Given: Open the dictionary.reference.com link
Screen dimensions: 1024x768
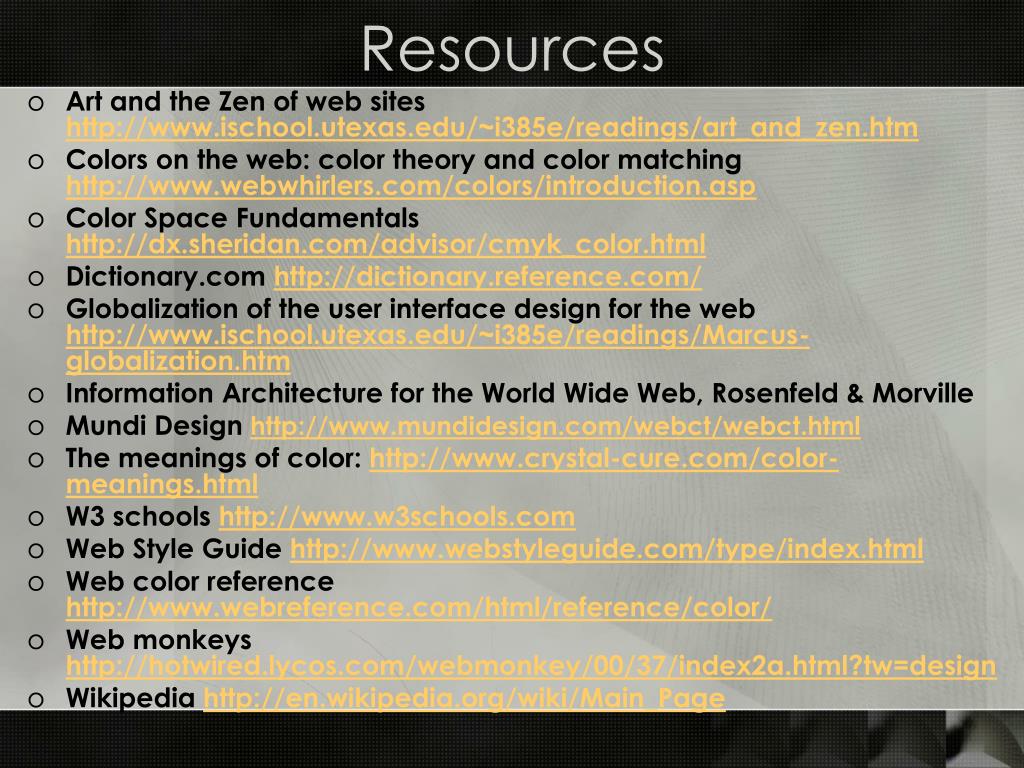Looking at the screenshot, I should coord(488,277).
